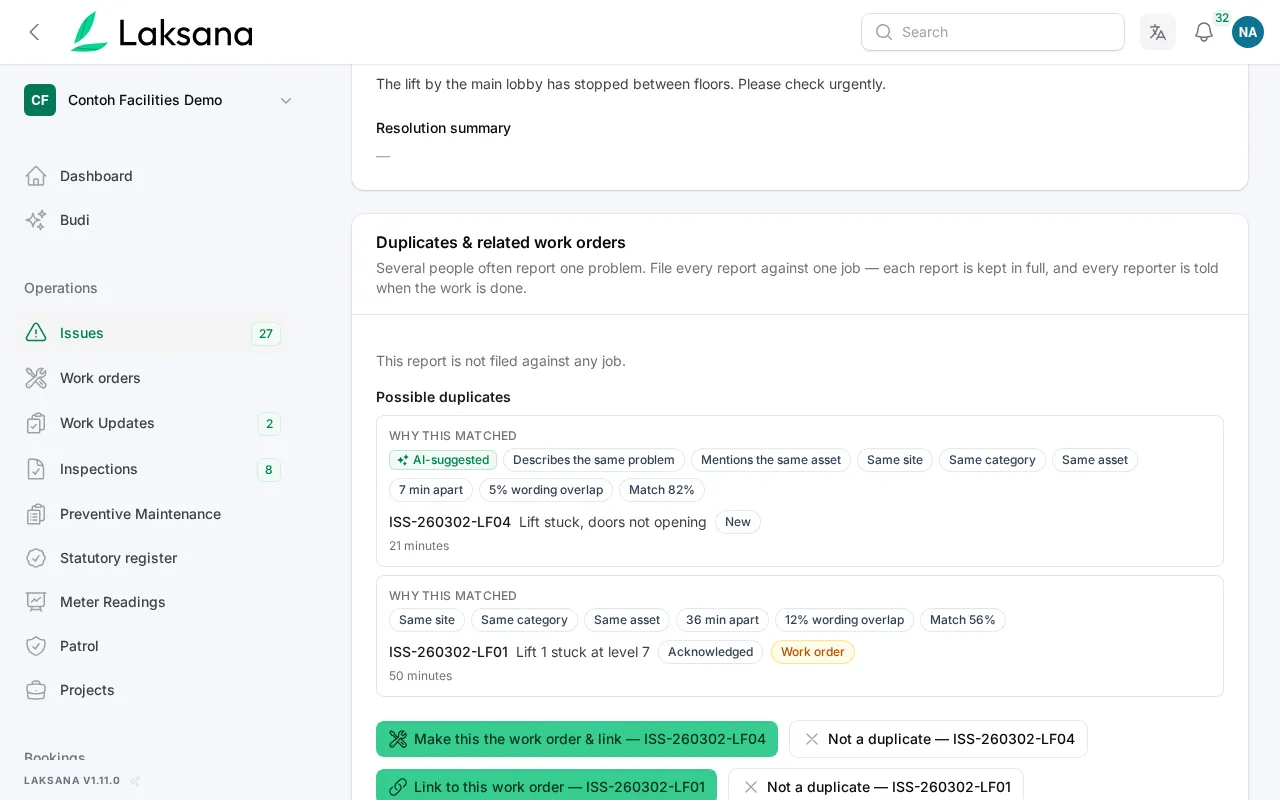1280x800 pixels.
Task: Expand the Contoh Facilities Demo switcher
Action: (160, 100)
